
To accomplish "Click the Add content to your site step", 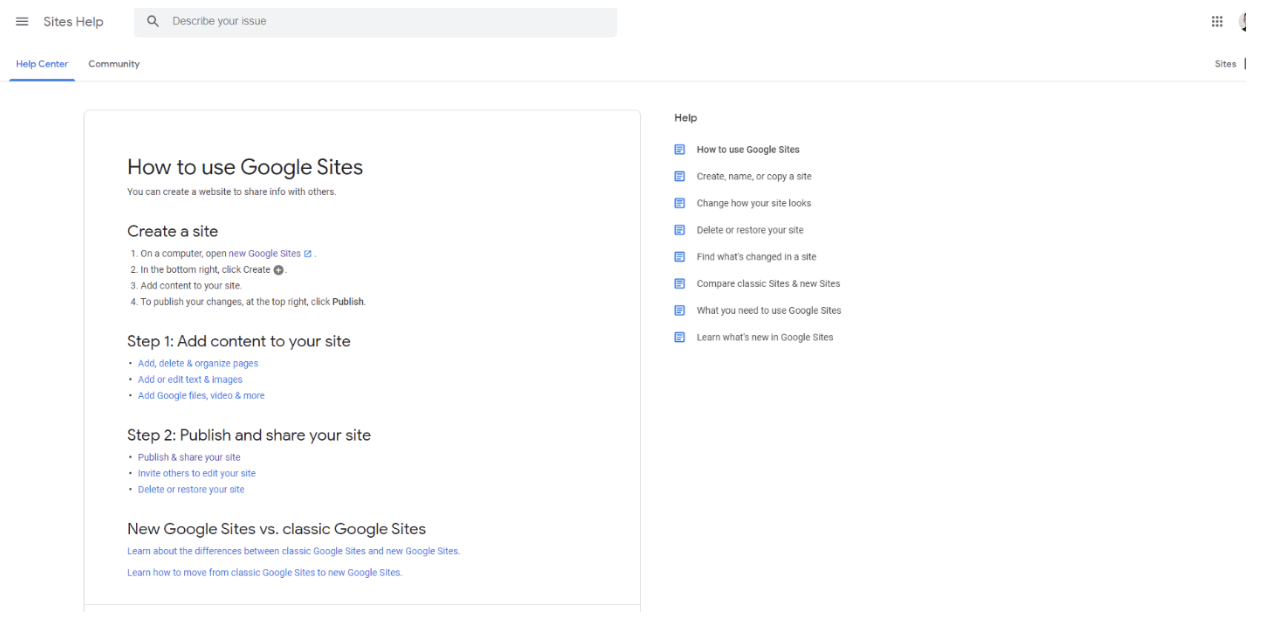I will 191,286.
